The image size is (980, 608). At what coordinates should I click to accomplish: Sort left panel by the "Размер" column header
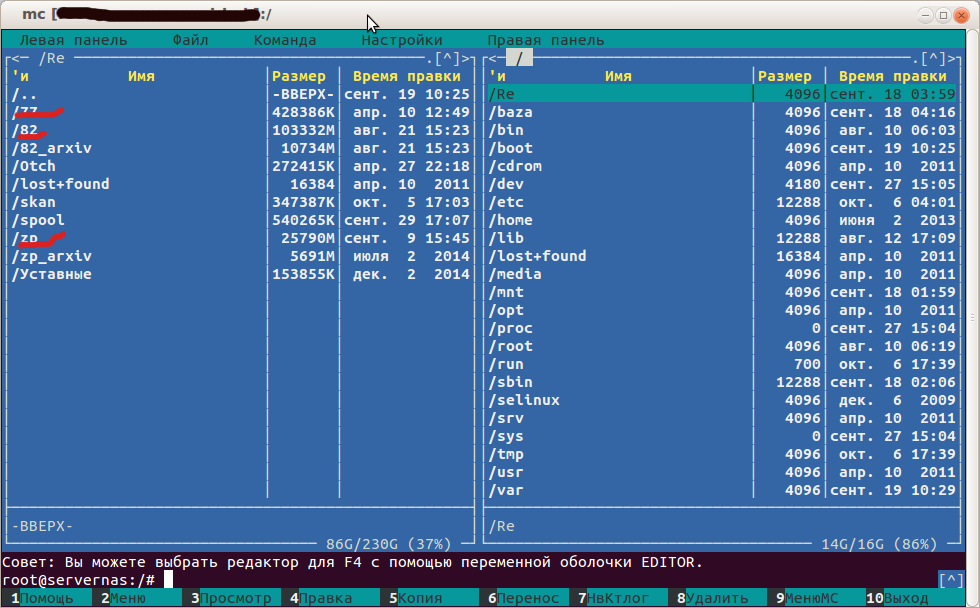(299, 76)
